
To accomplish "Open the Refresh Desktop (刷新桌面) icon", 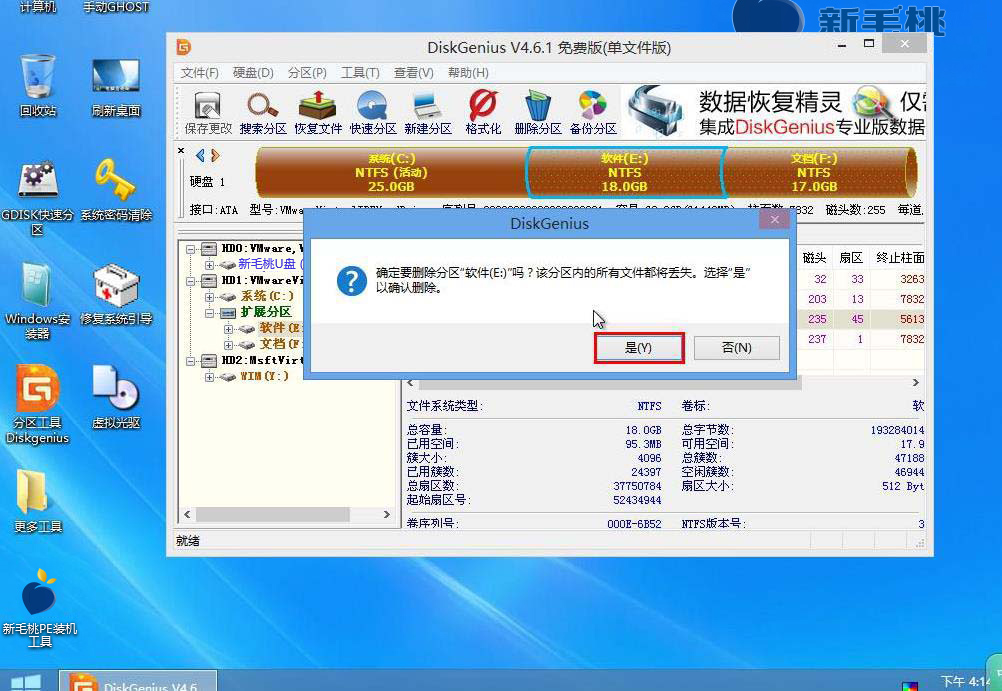I will [116, 86].
